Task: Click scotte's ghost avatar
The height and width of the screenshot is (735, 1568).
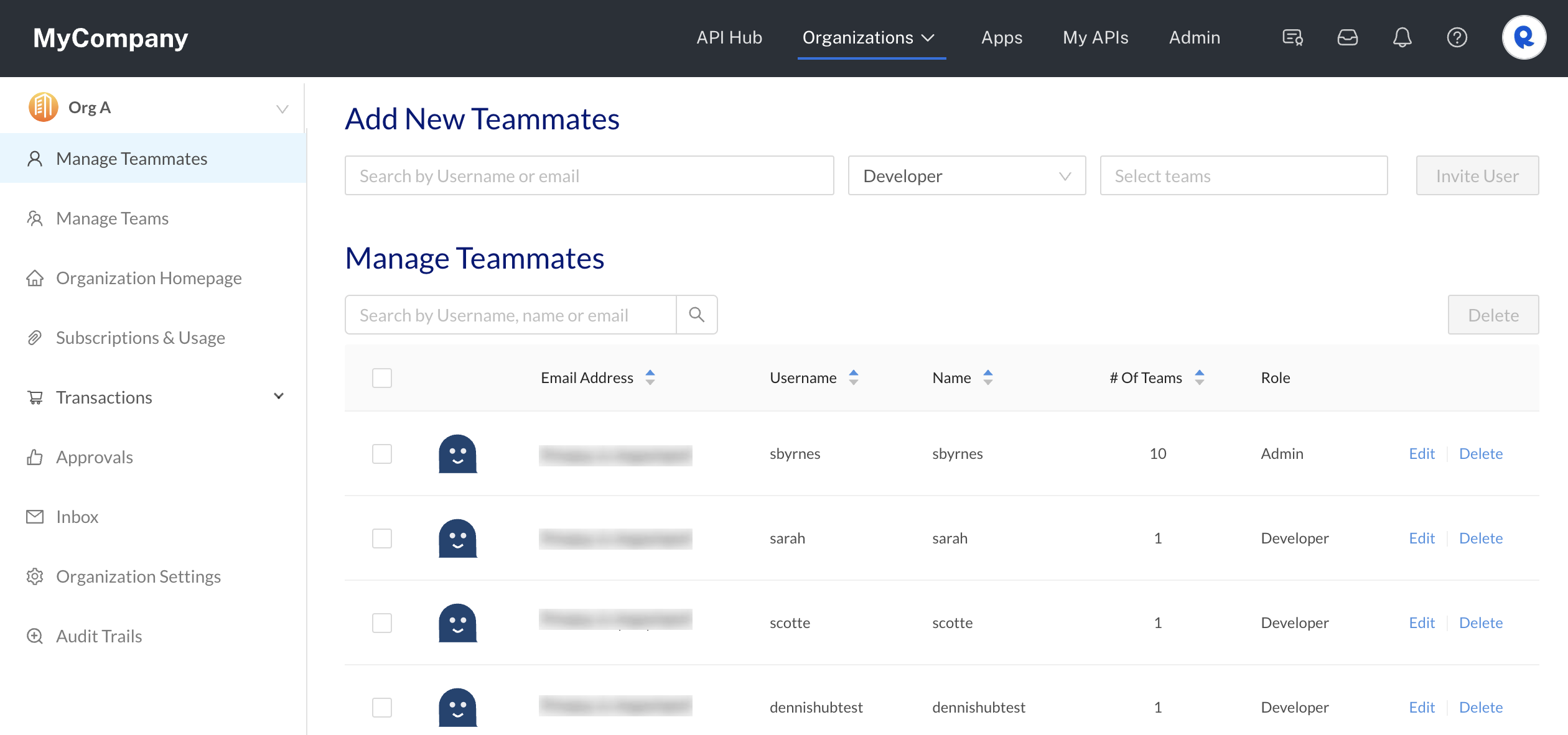Action: [457, 622]
